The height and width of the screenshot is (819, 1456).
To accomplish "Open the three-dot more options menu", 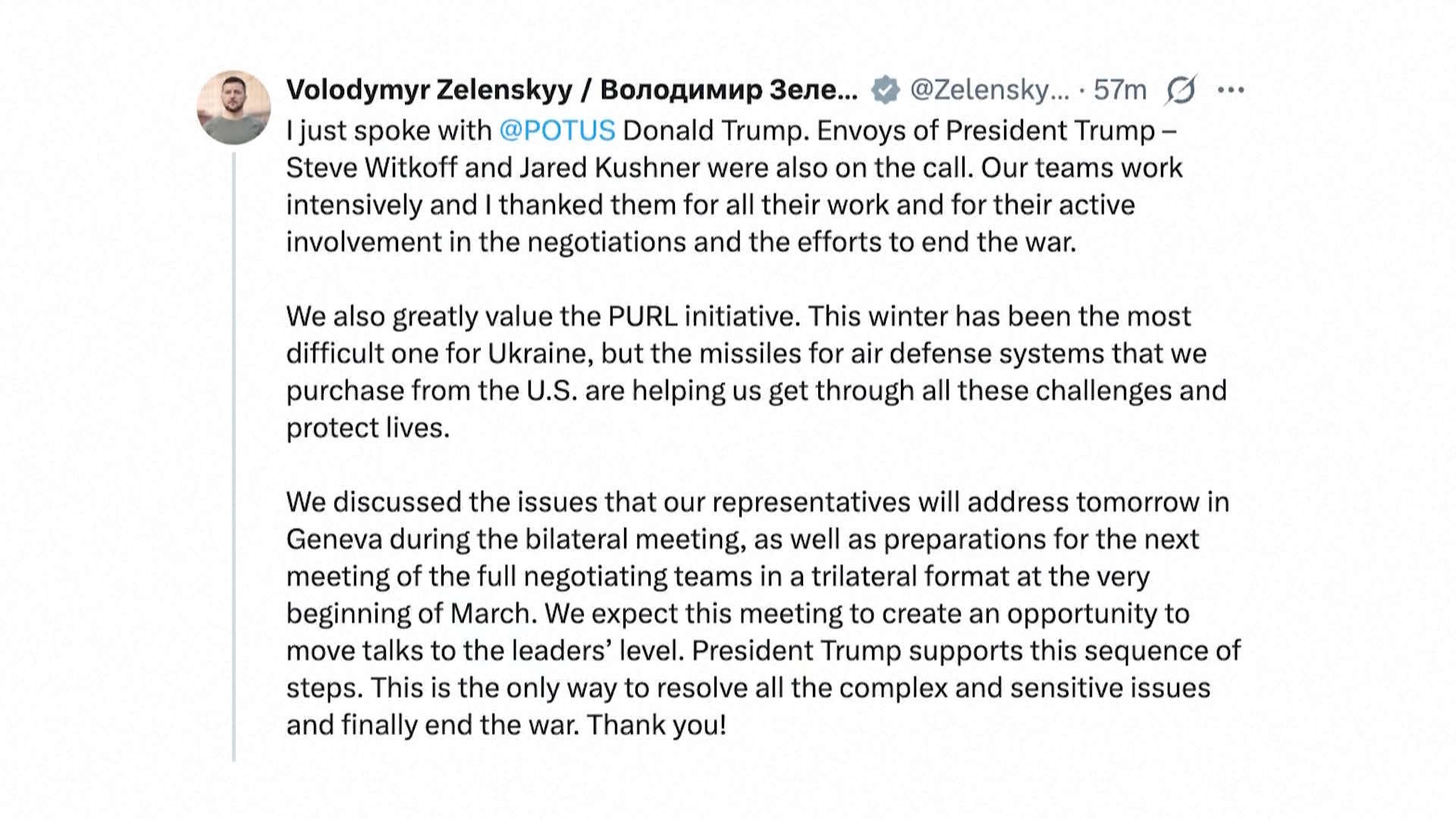I will [1230, 90].
